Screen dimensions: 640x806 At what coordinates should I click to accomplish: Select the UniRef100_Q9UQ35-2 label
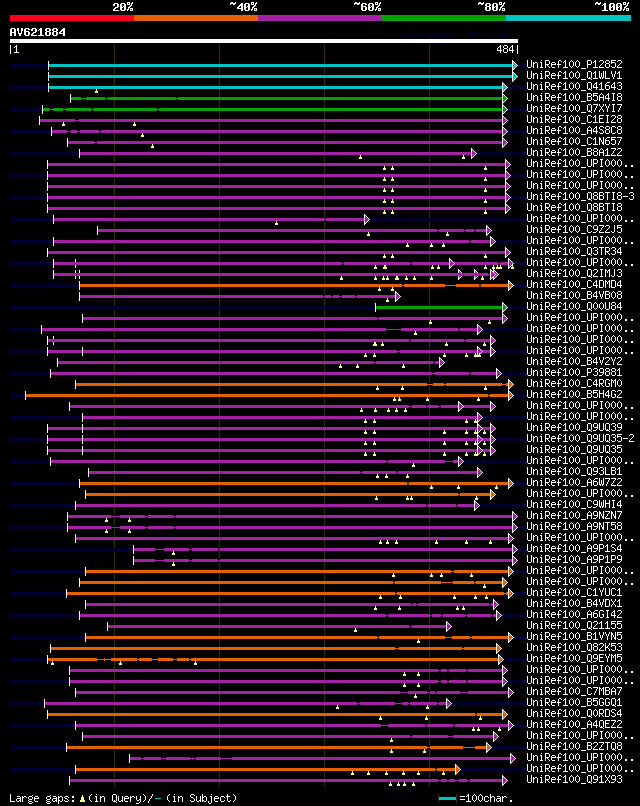coord(580,438)
